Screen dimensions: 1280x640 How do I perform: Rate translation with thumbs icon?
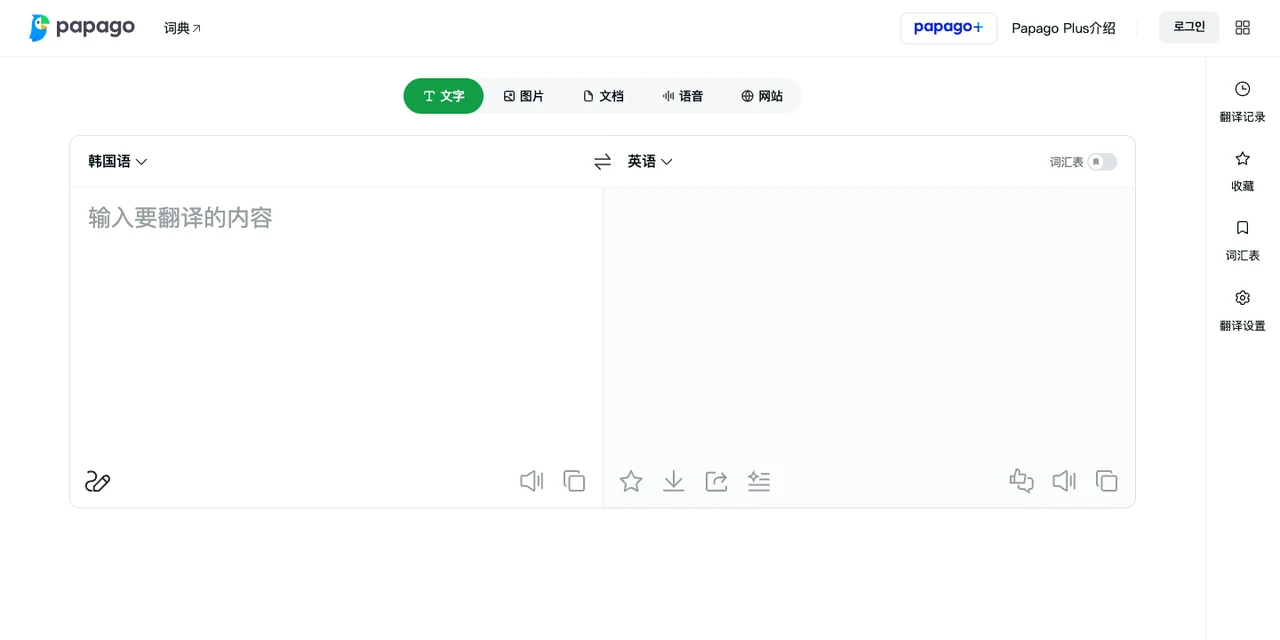(x=1021, y=481)
